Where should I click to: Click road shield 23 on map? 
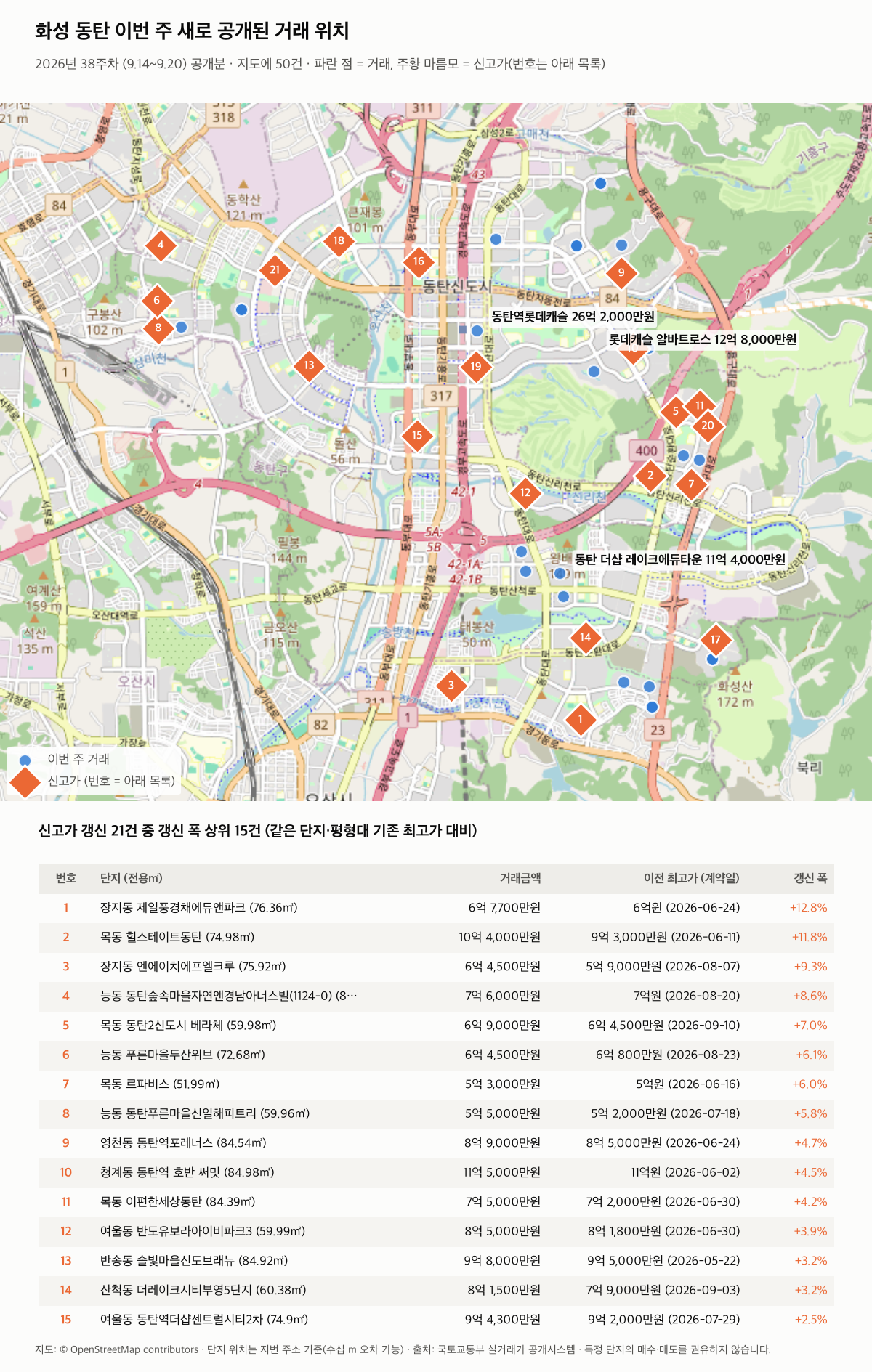click(x=658, y=730)
